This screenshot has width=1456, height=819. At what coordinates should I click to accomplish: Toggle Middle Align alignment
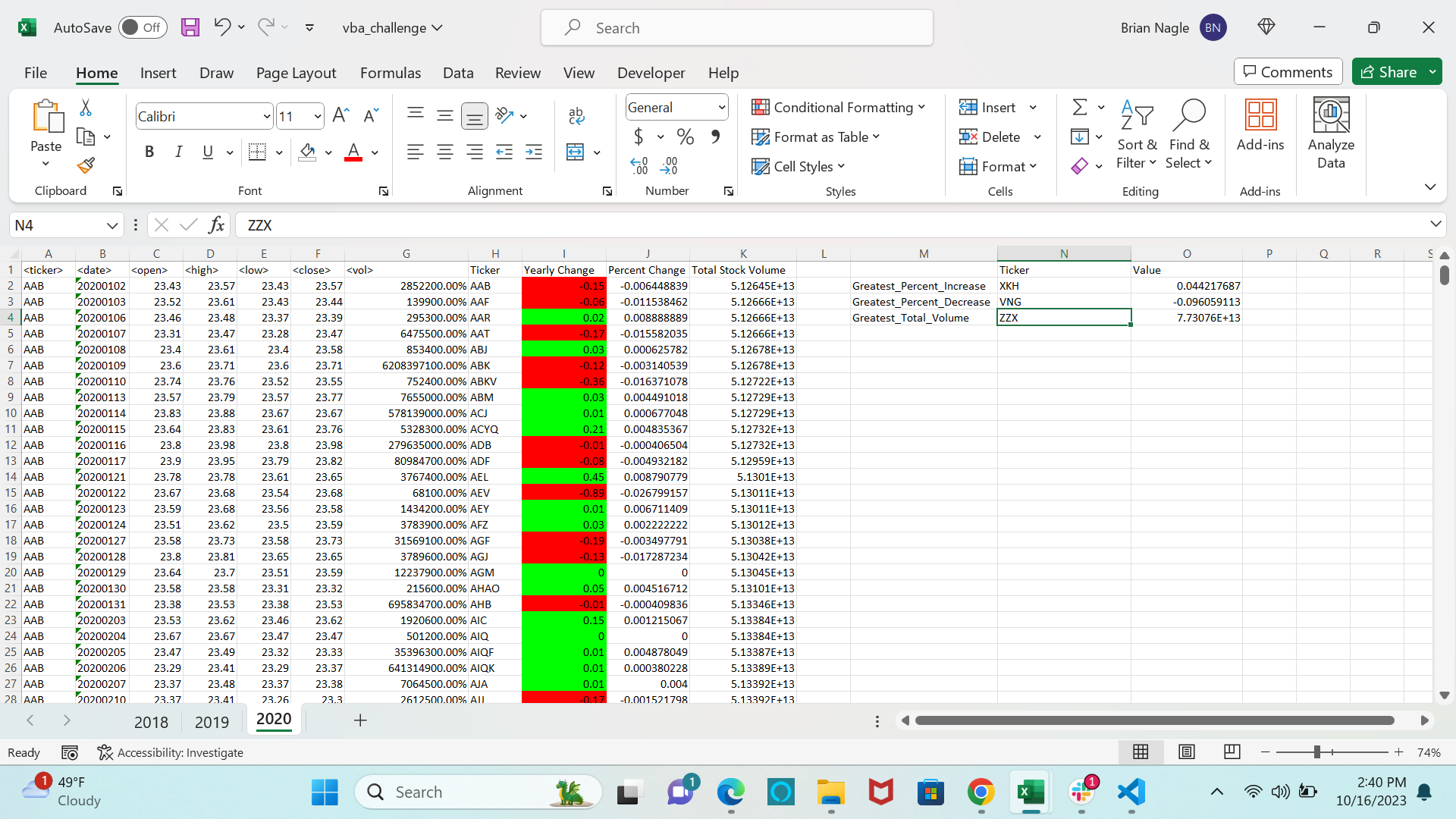coord(445,116)
